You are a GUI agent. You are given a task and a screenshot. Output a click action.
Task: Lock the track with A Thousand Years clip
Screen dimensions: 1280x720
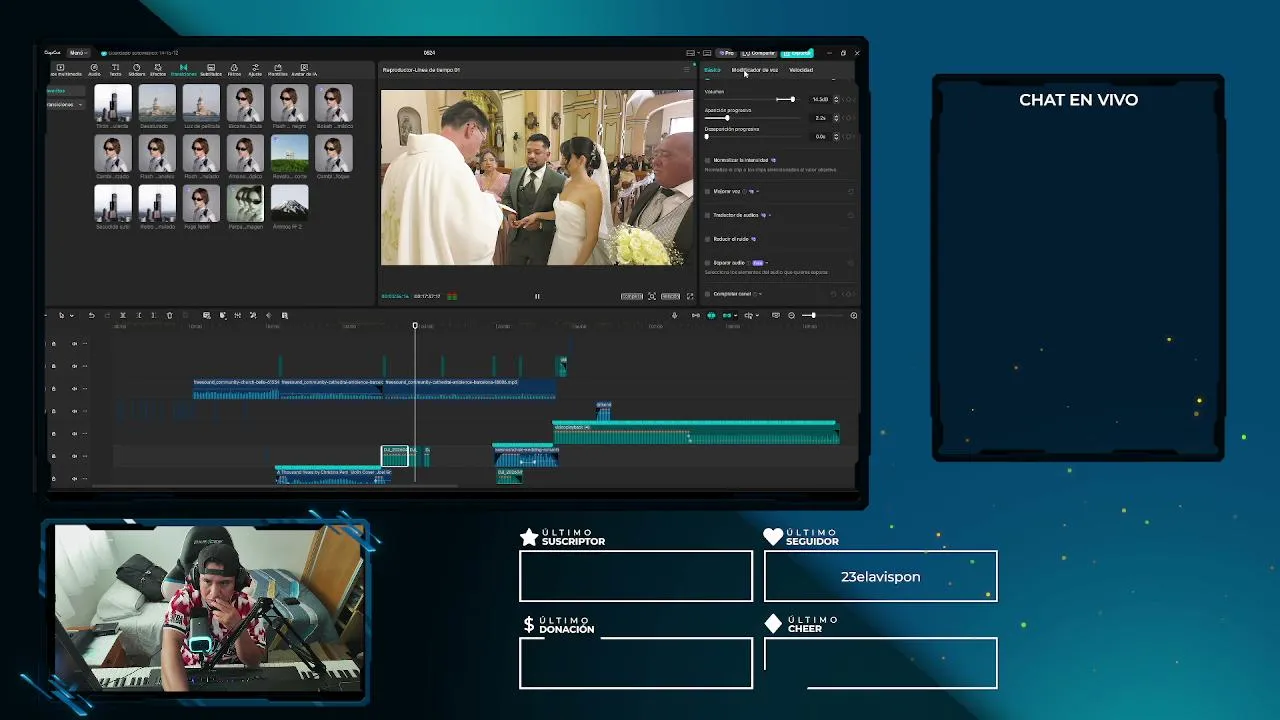coord(54,478)
